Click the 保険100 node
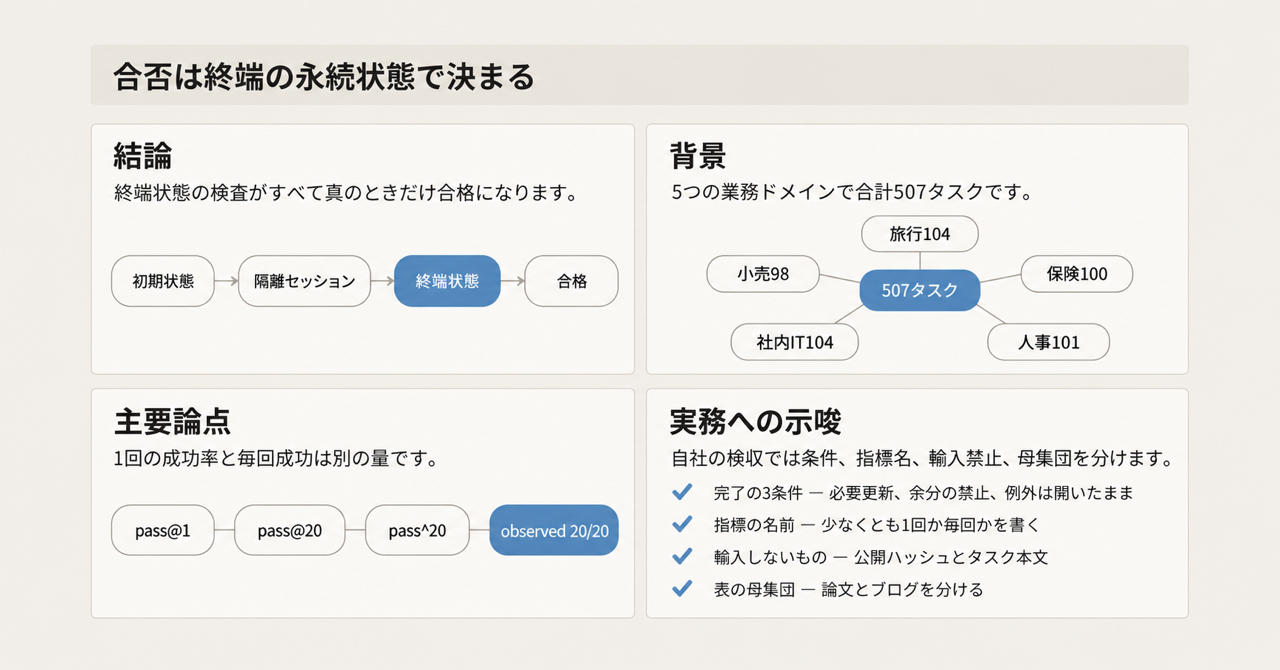 [x=1077, y=274]
